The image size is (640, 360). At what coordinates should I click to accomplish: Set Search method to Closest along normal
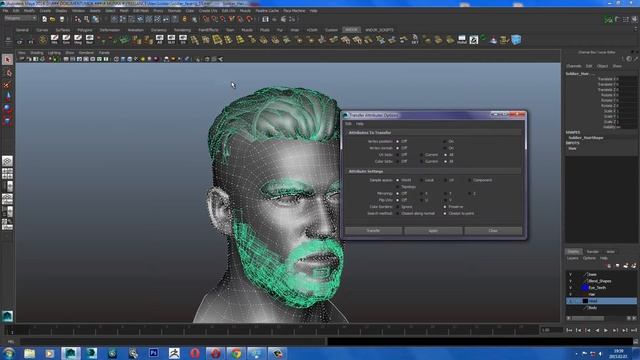click(x=398, y=213)
